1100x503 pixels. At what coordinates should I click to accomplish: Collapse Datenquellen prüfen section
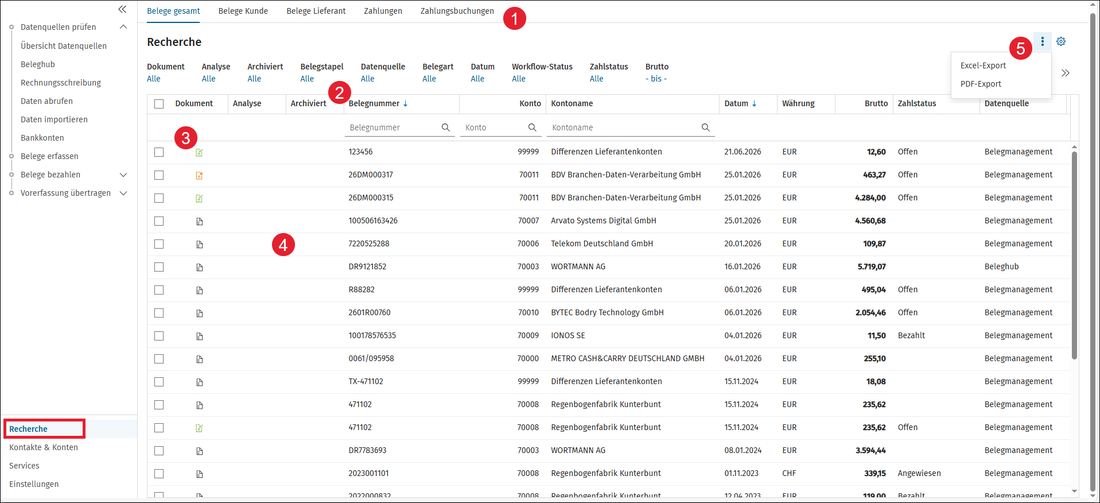[x=123, y=27]
